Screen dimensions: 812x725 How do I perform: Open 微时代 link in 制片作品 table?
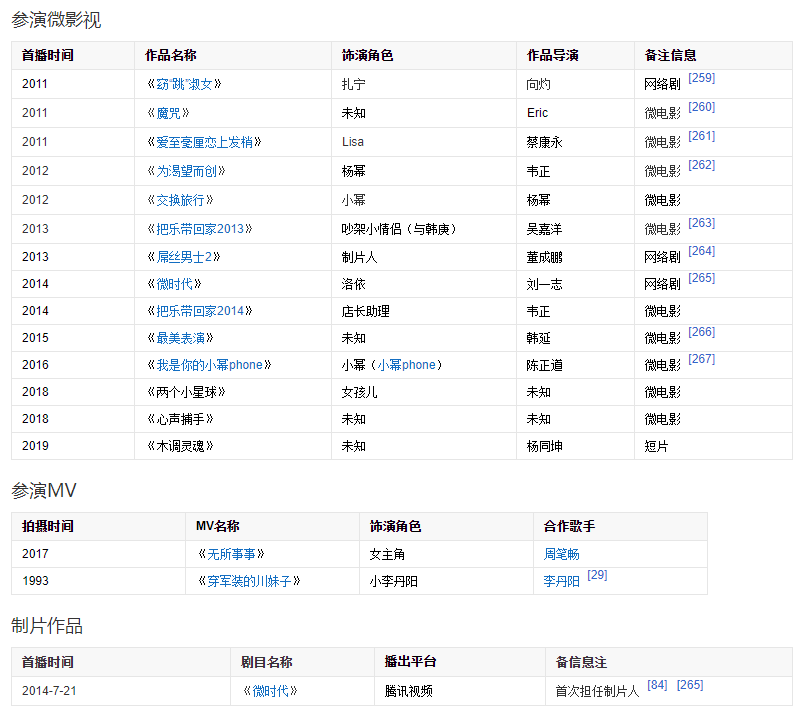[270, 691]
